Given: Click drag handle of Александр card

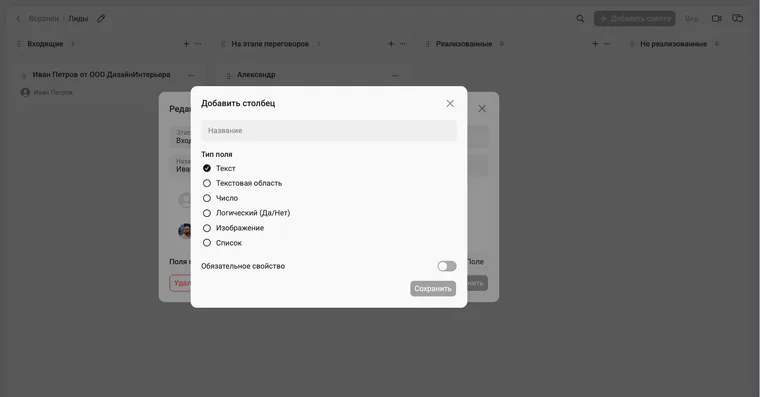Looking at the screenshot, I should 228,76.
